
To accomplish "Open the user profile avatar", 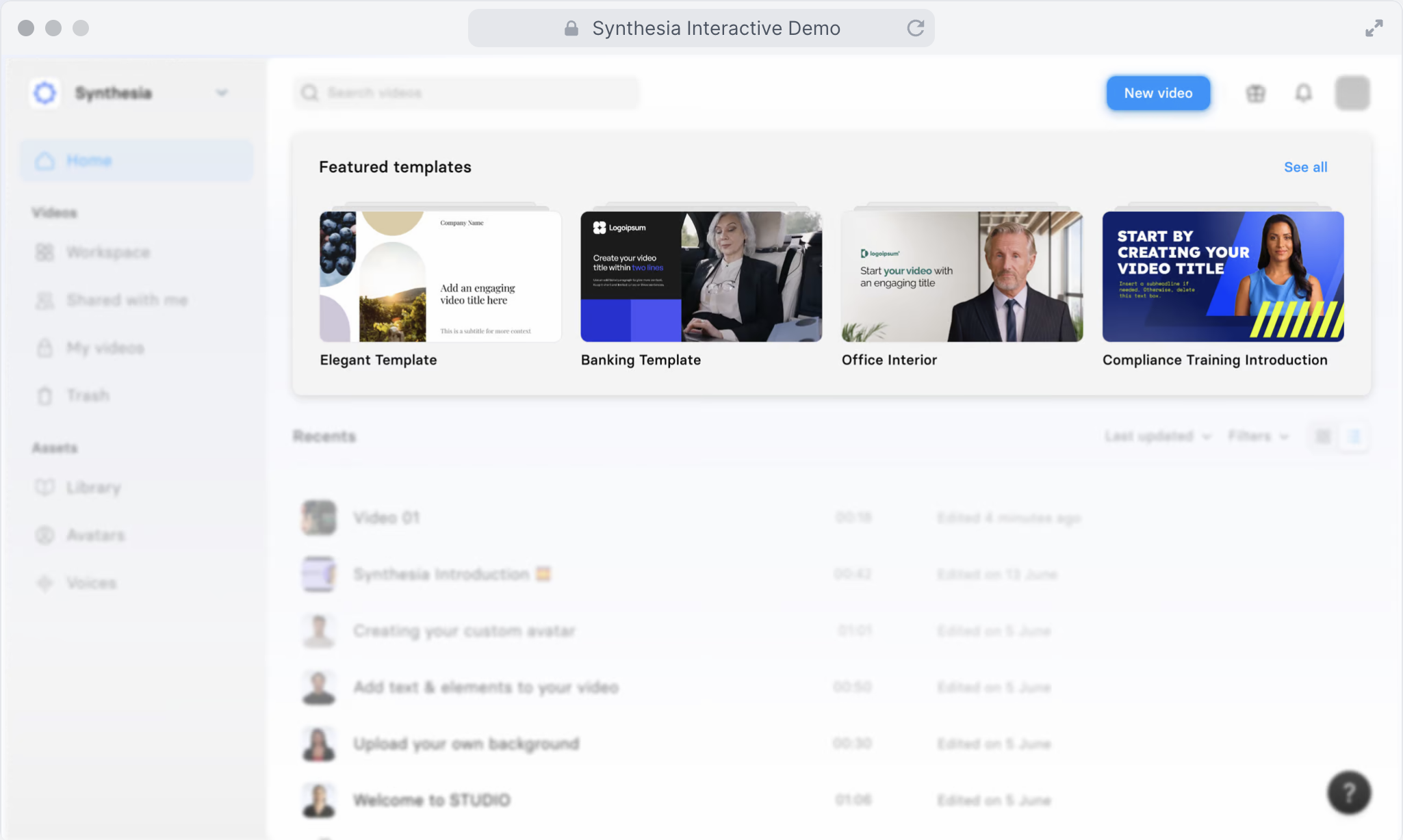I will [x=1352, y=93].
